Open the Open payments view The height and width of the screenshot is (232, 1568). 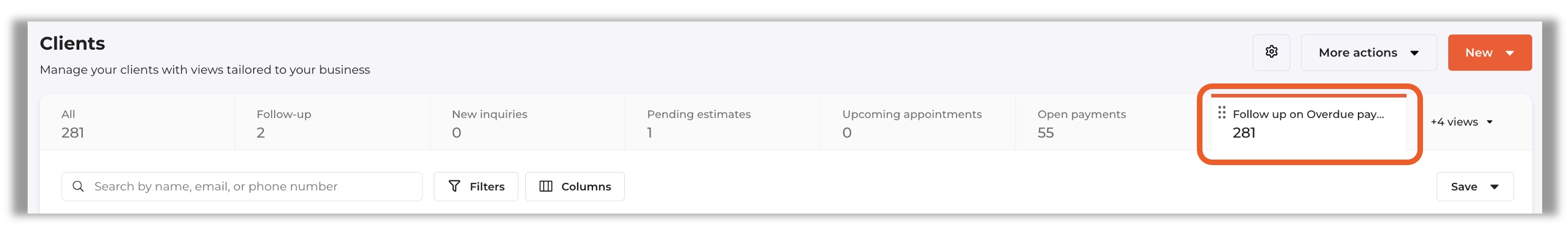point(1113,123)
